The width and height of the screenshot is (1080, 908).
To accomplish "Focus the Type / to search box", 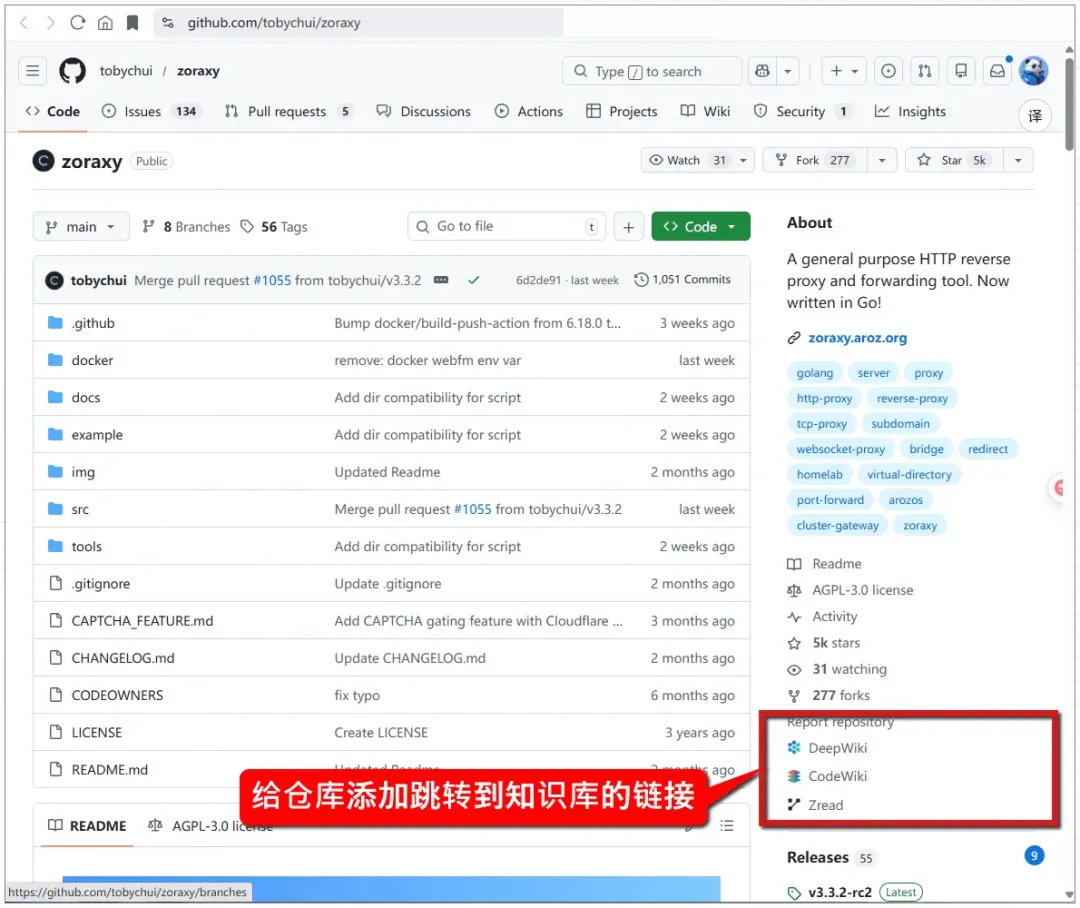I will (x=652, y=71).
